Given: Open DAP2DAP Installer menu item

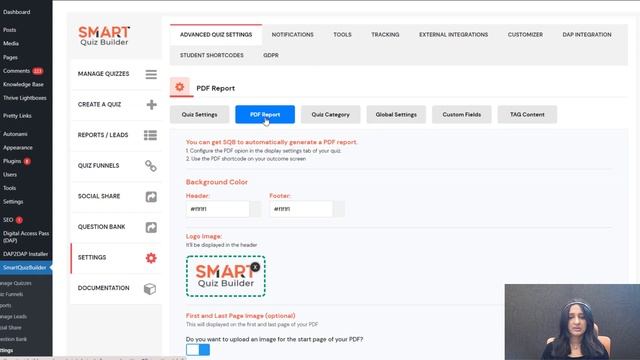Looking at the screenshot, I should coord(25,254).
